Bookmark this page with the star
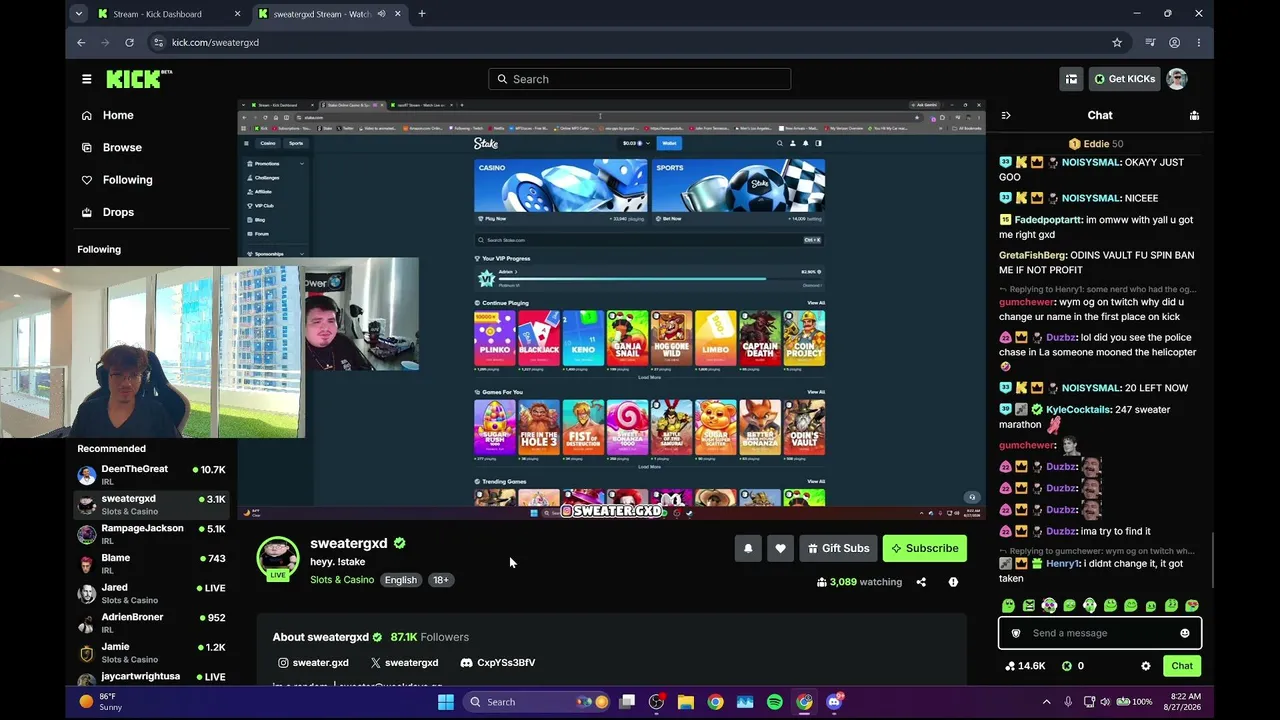Screen dimensions: 1280x720 click(1117, 43)
